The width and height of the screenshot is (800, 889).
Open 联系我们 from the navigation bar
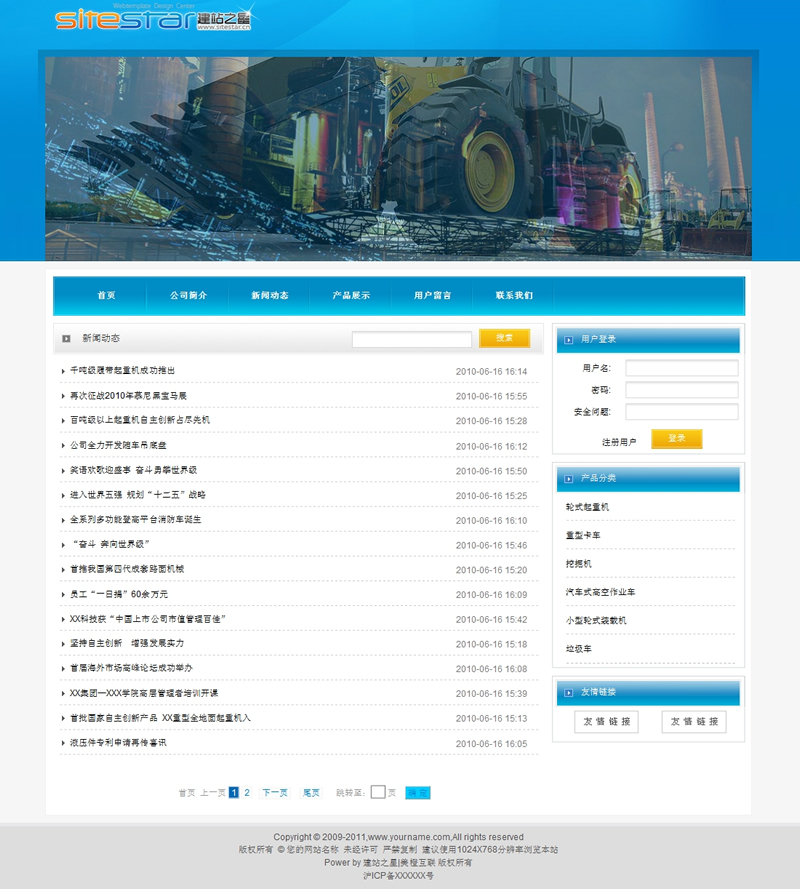[514, 296]
